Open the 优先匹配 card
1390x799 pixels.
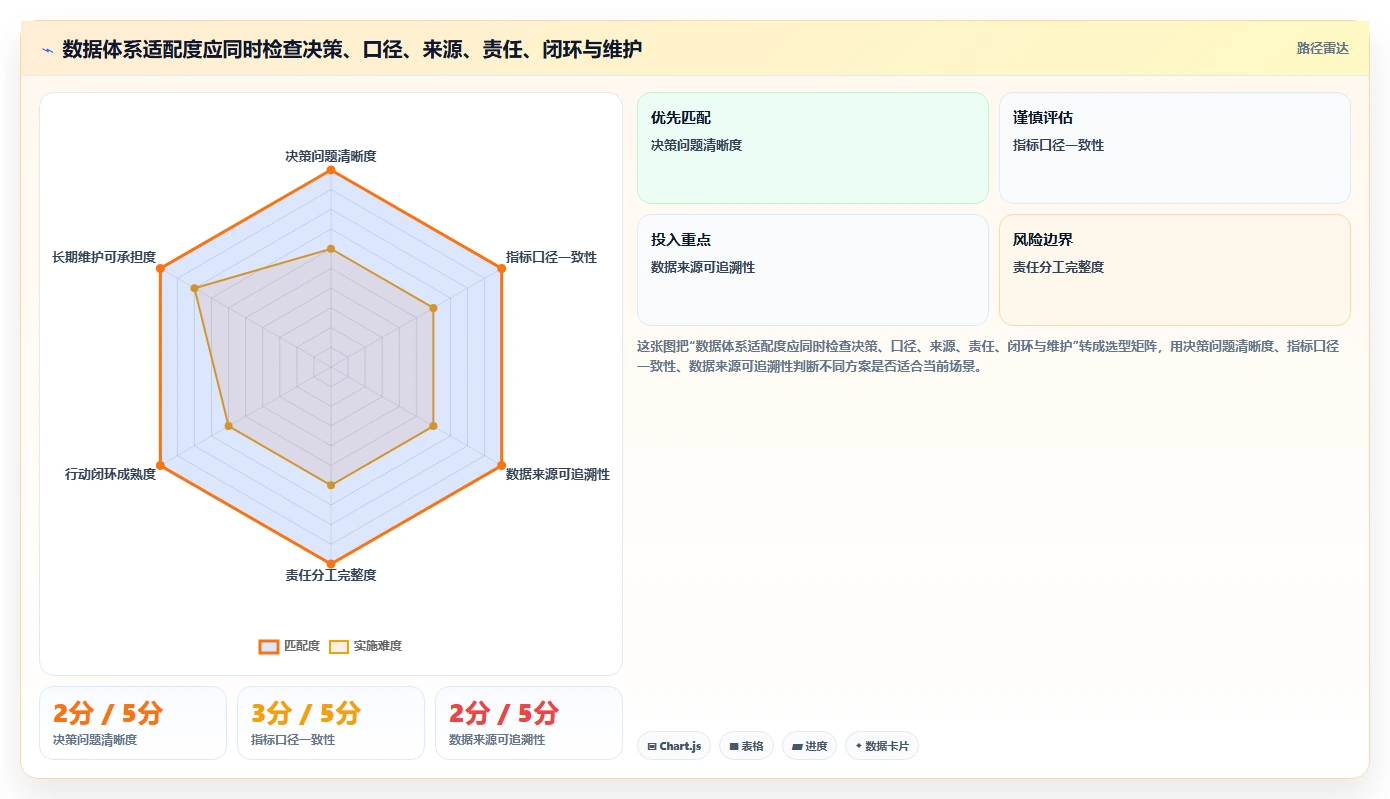pyautogui.click(x=813, y=148)
